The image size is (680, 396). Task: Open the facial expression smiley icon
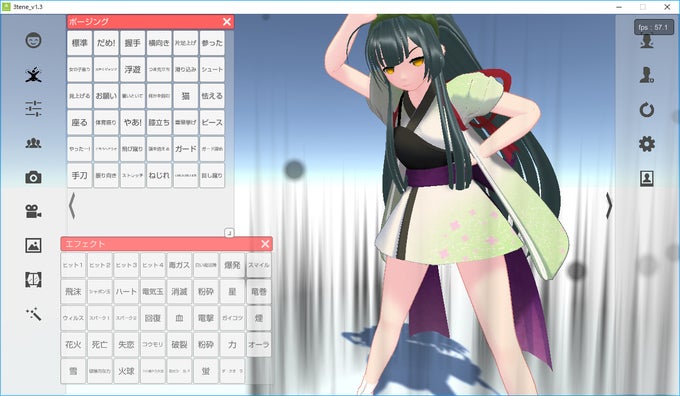coord(33,40)
